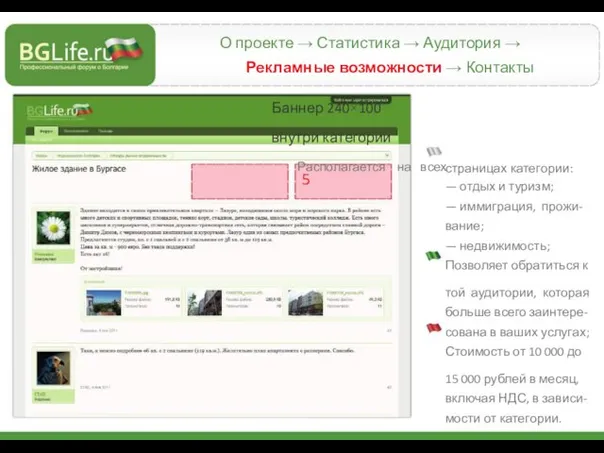604x453 pixels.
Task: Open the 'Контакты' section
Action: [500, 67]
